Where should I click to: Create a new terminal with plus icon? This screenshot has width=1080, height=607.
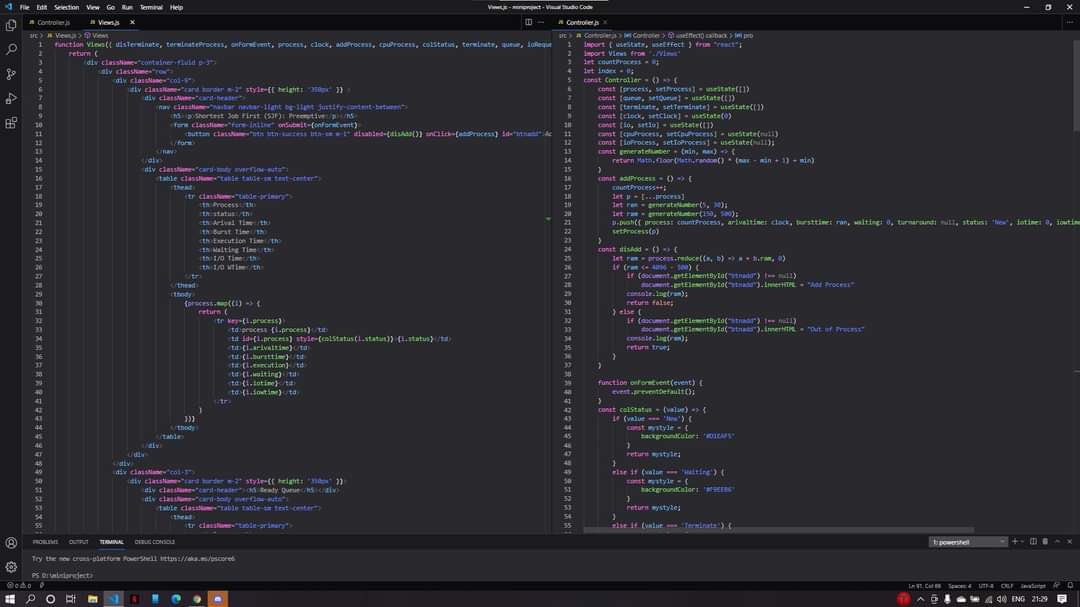(x=1015, y=542)
